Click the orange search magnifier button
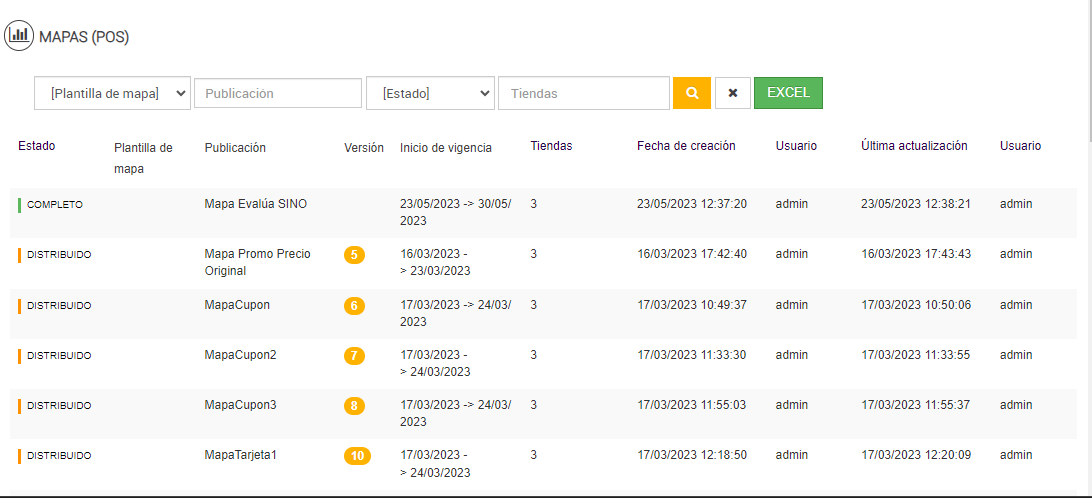 [691, 93]
